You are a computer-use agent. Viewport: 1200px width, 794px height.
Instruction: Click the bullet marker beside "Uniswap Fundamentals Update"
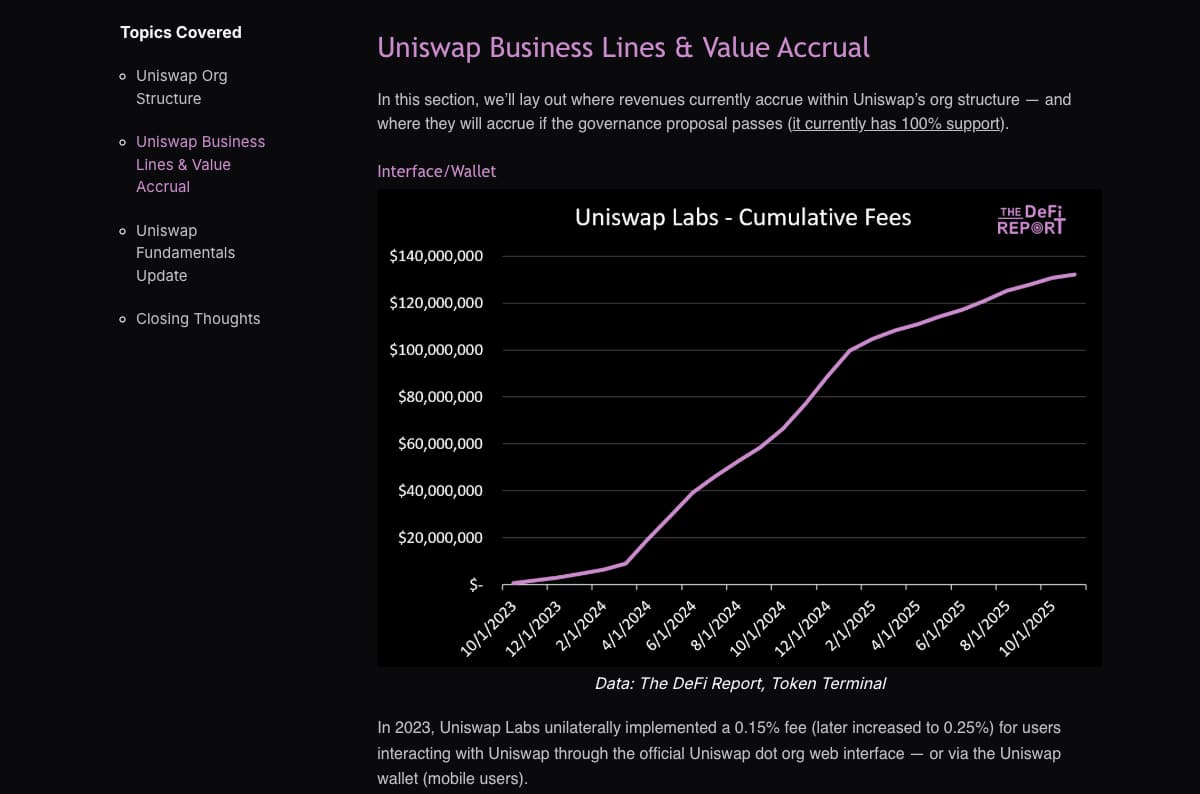tap(122, 230)
